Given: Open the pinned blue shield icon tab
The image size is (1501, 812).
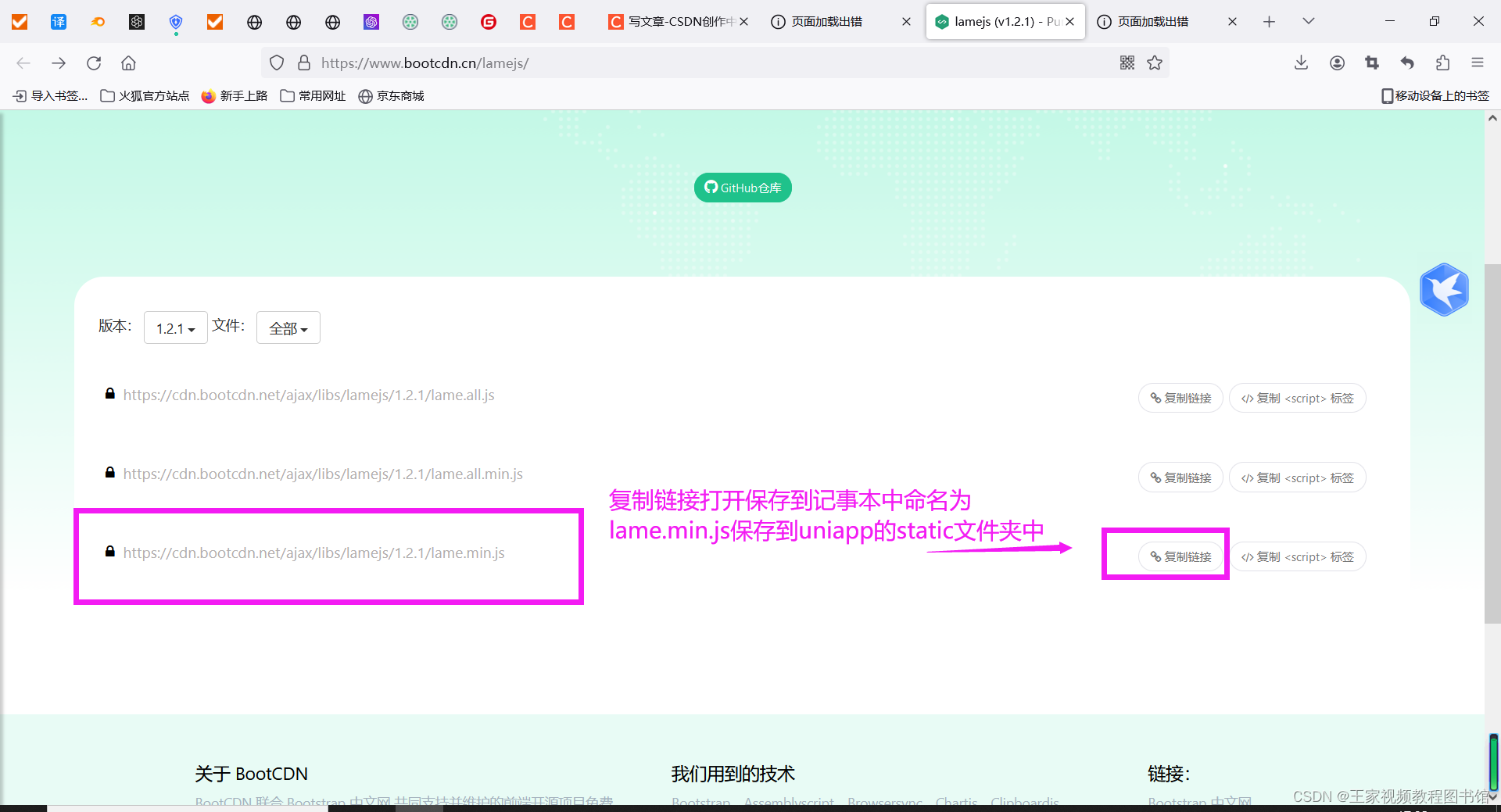Looking at the screenshot, I should pyautogui.click(x=176, y=22).
